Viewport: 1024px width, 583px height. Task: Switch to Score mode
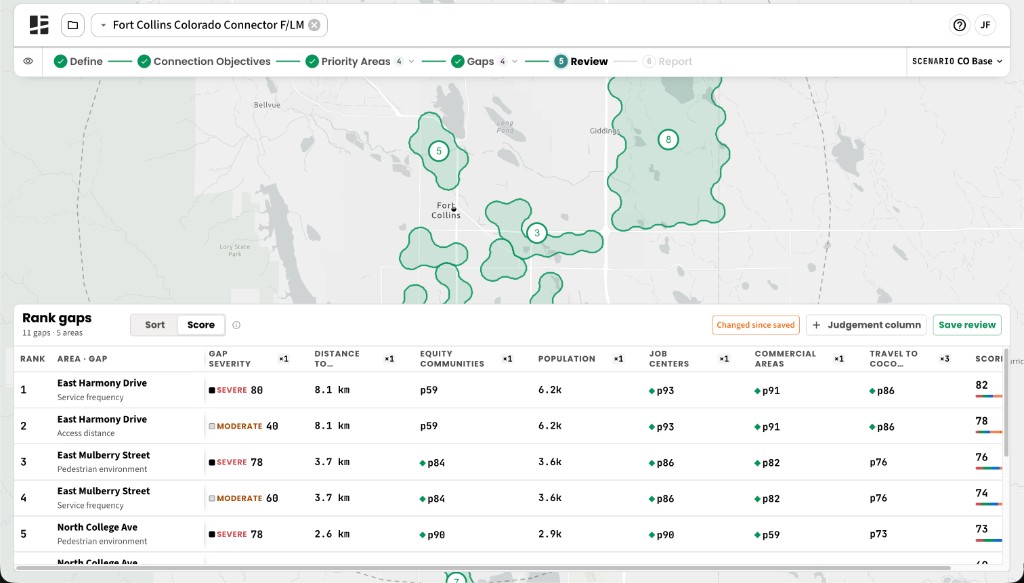click(x=201, y=324)
